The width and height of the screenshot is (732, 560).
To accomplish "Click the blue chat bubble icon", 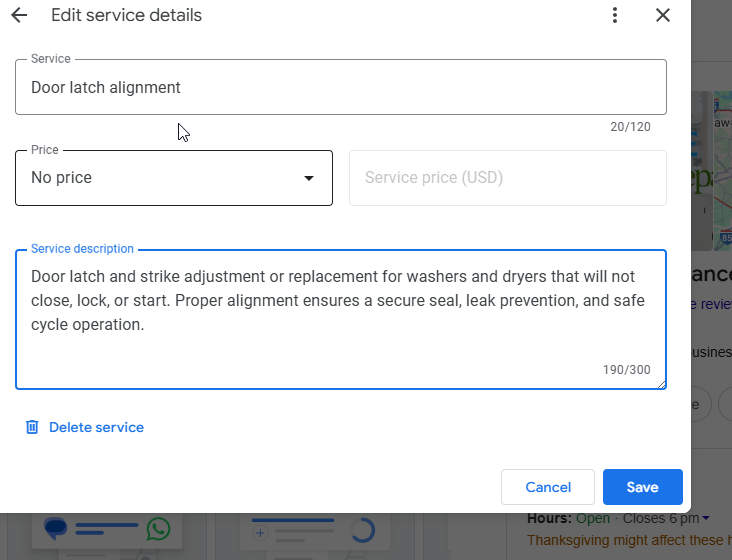I will click(56, 528).
